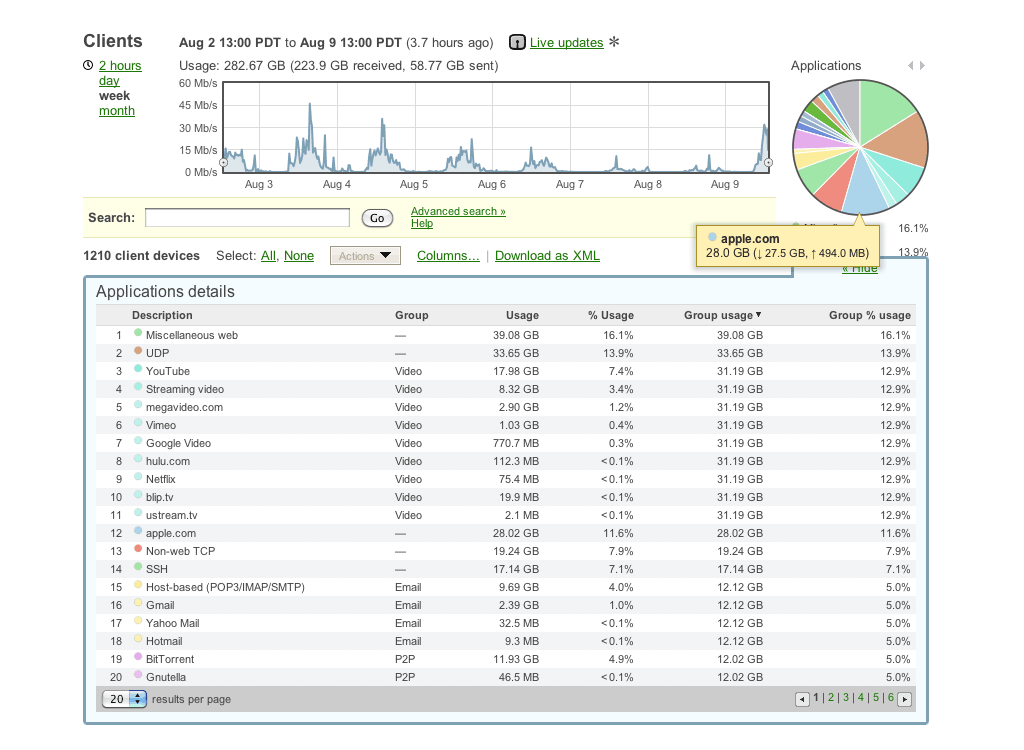Click the blip.tv row name
Screen dimensions: 1024x750
(159, 497)
